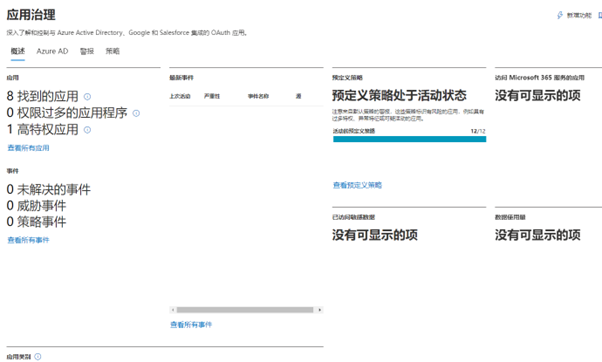Click the 12/12 policy count value

[x=478, y=131]
